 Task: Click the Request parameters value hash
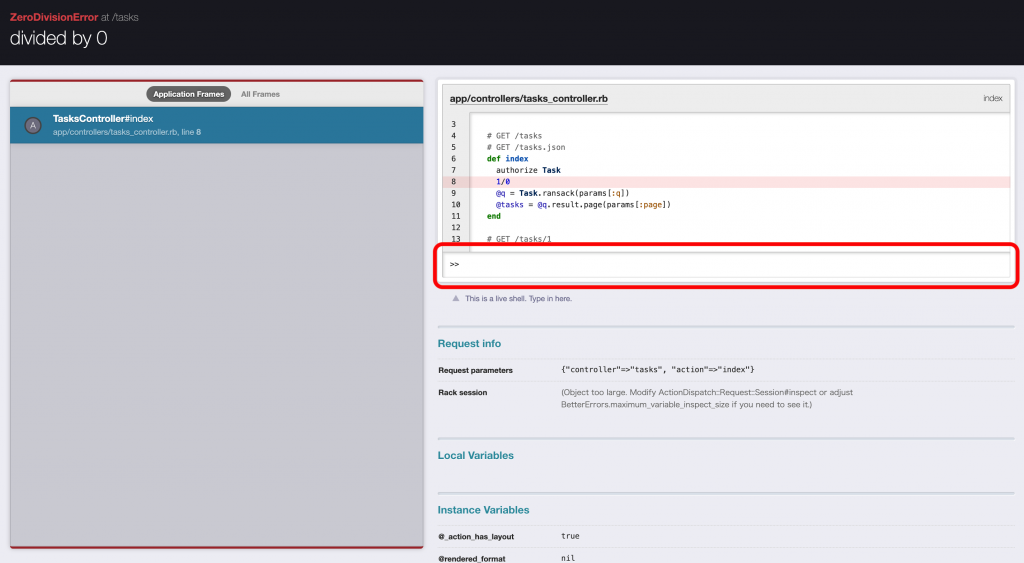tap(657, 370)
